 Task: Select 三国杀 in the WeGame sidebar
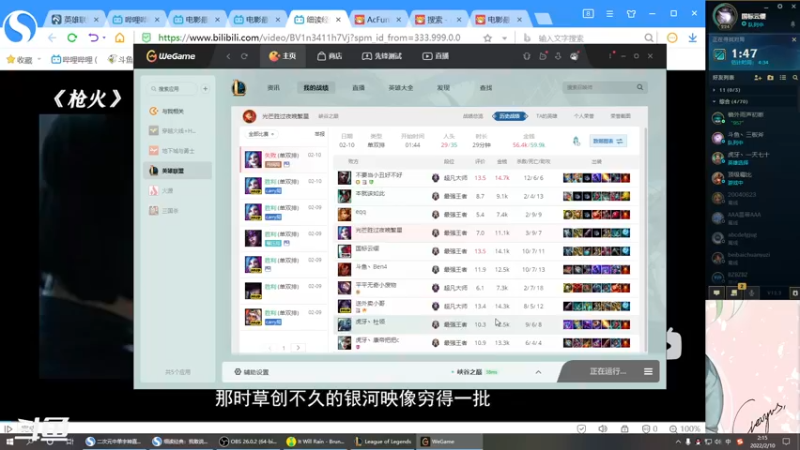(x=178, y=211)
